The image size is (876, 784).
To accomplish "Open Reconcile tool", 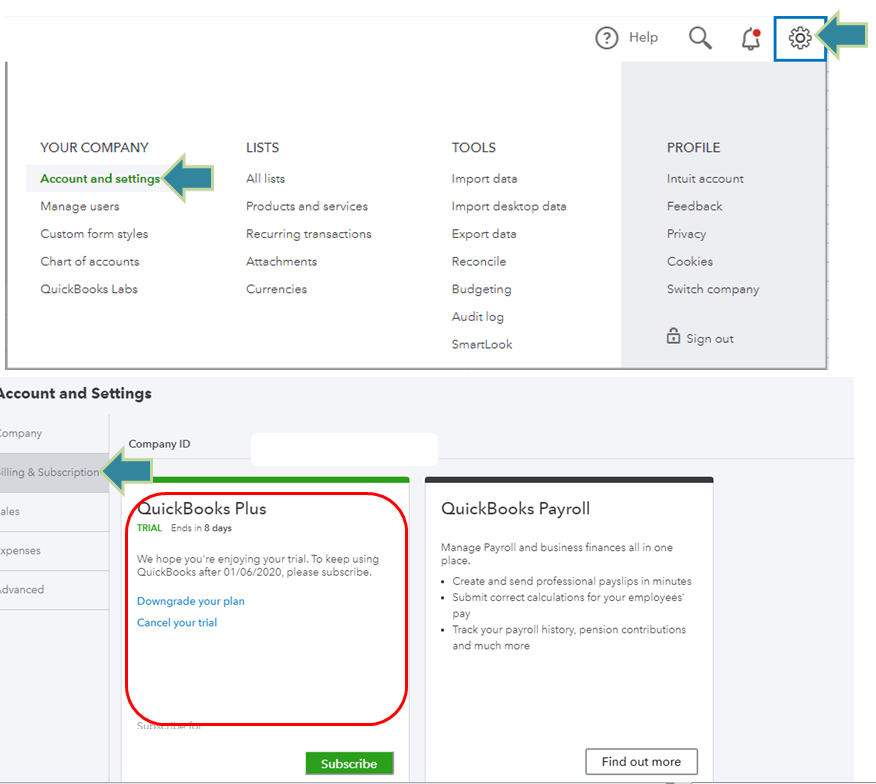I will (x=479, y=262).
